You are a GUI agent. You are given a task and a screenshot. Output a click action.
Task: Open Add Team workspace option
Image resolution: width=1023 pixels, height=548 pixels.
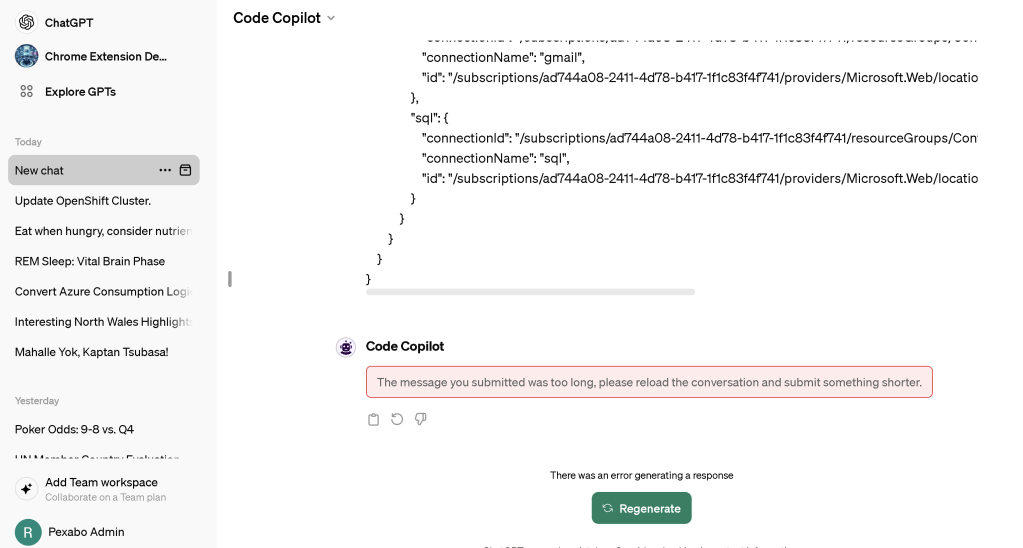click(104, 489)
